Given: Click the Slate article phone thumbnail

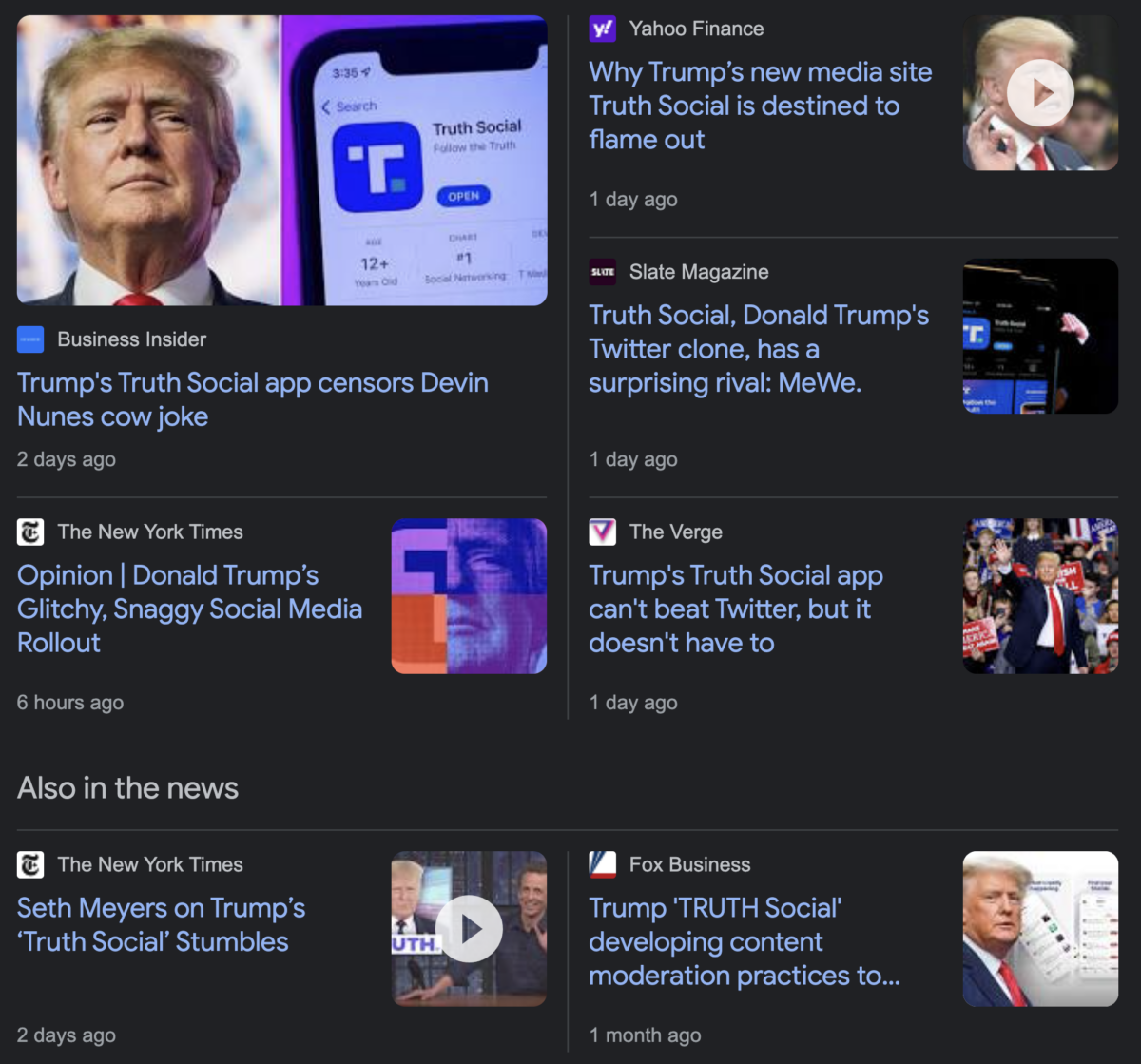Looking at the screenshot, I should click(1040, 336).
